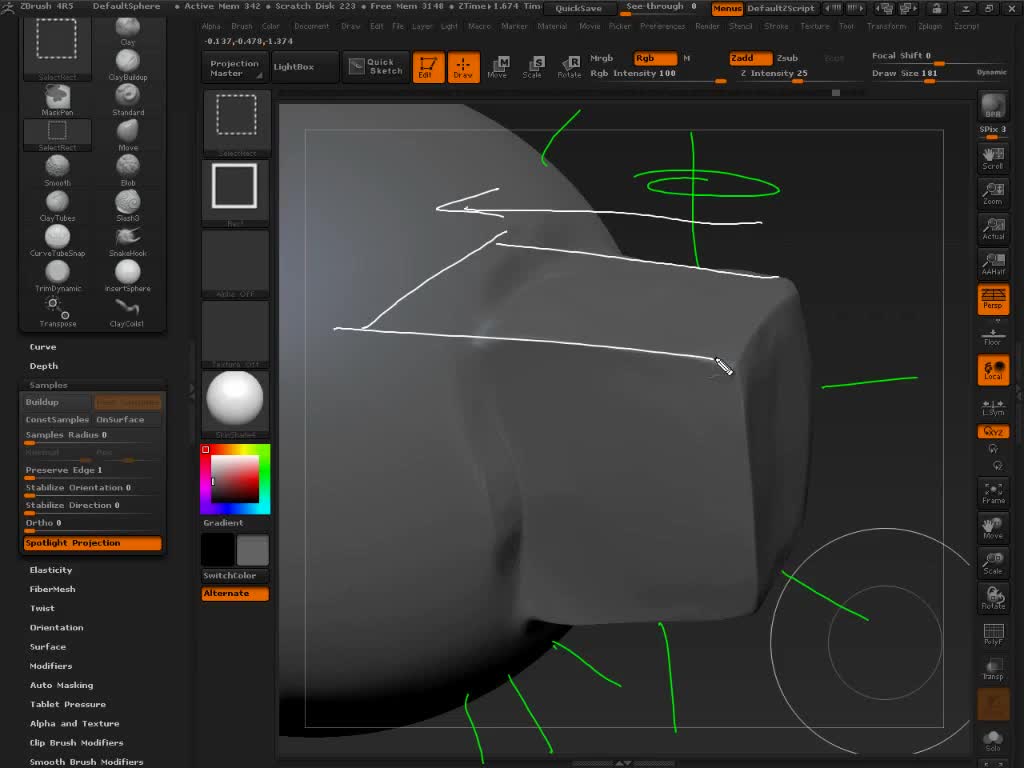Click the top-shelf Scale mode icon
Viewport: 1024px width, 768px height.
click(533, 67)
